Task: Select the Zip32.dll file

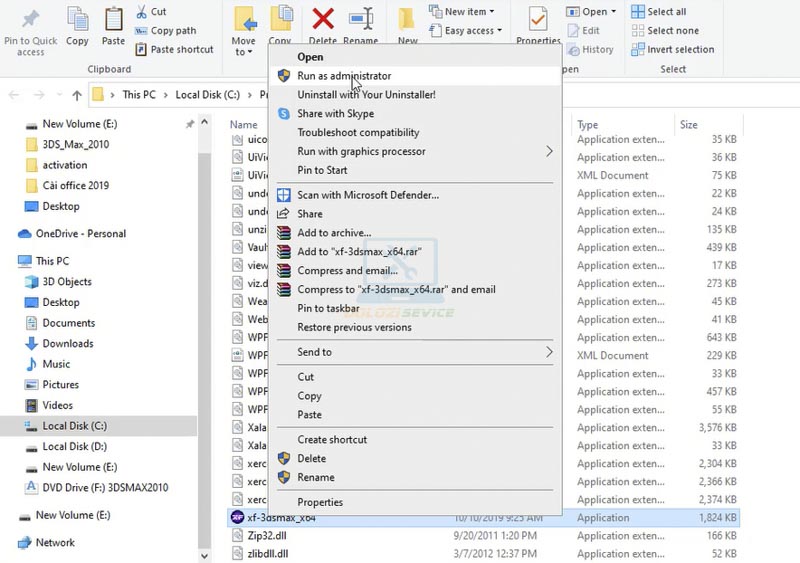Action: pos(267,535)
